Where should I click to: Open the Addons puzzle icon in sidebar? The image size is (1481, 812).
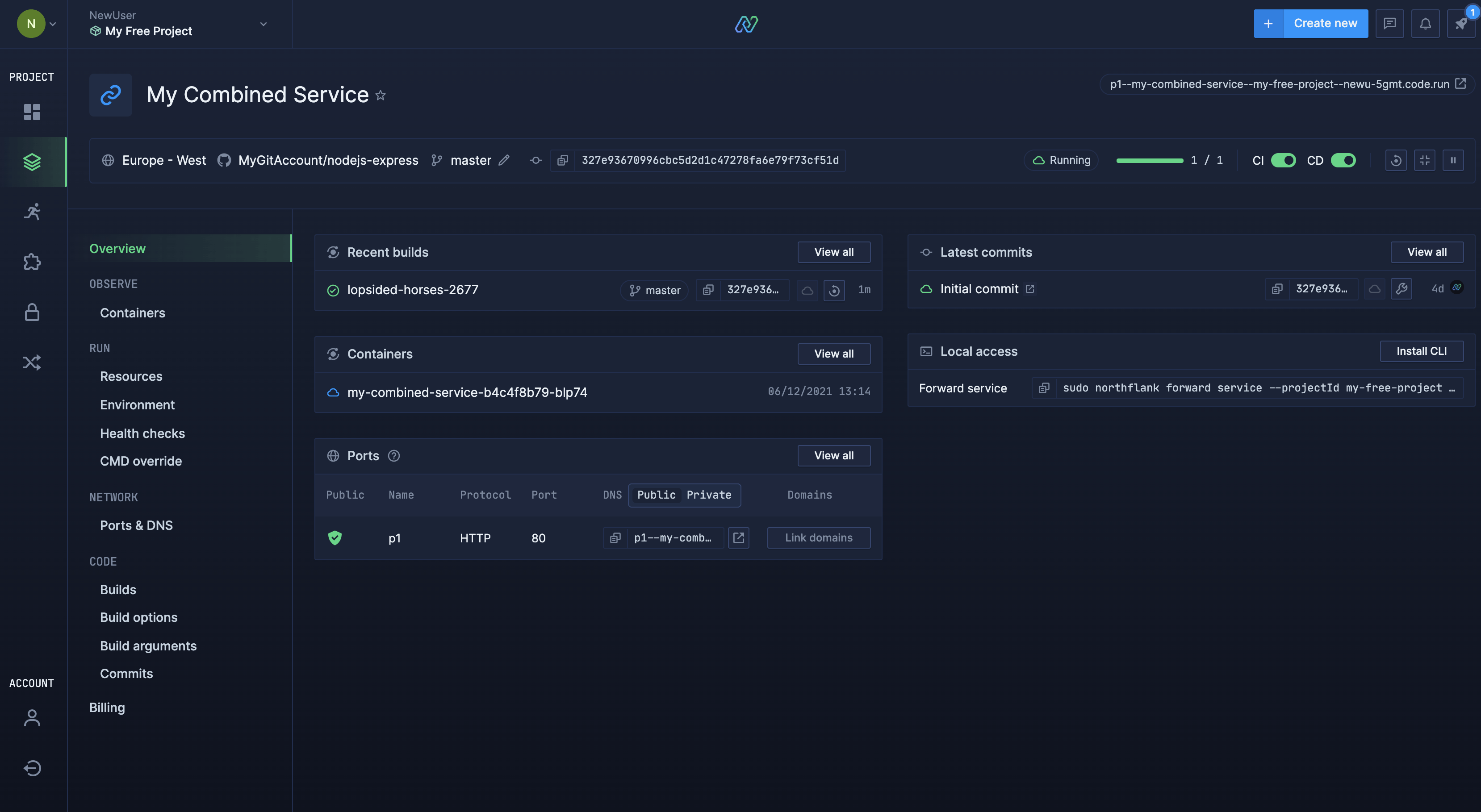coord(32,262)
